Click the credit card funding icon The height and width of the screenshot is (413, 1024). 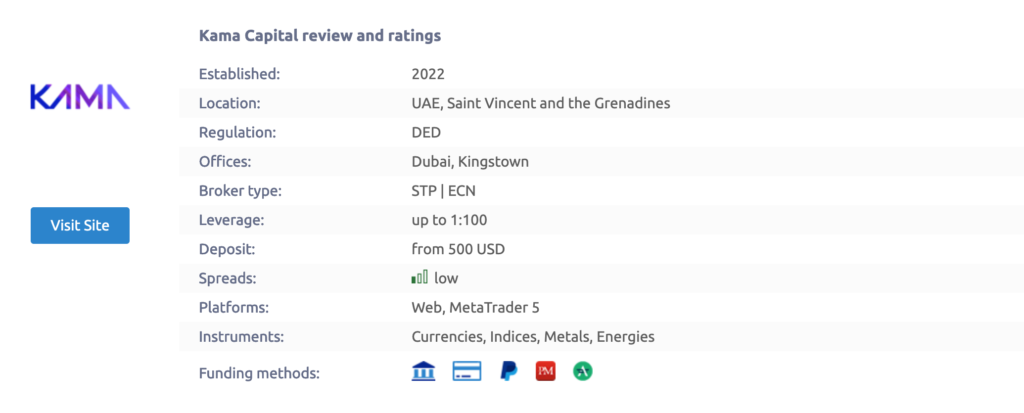coord(467,372)
